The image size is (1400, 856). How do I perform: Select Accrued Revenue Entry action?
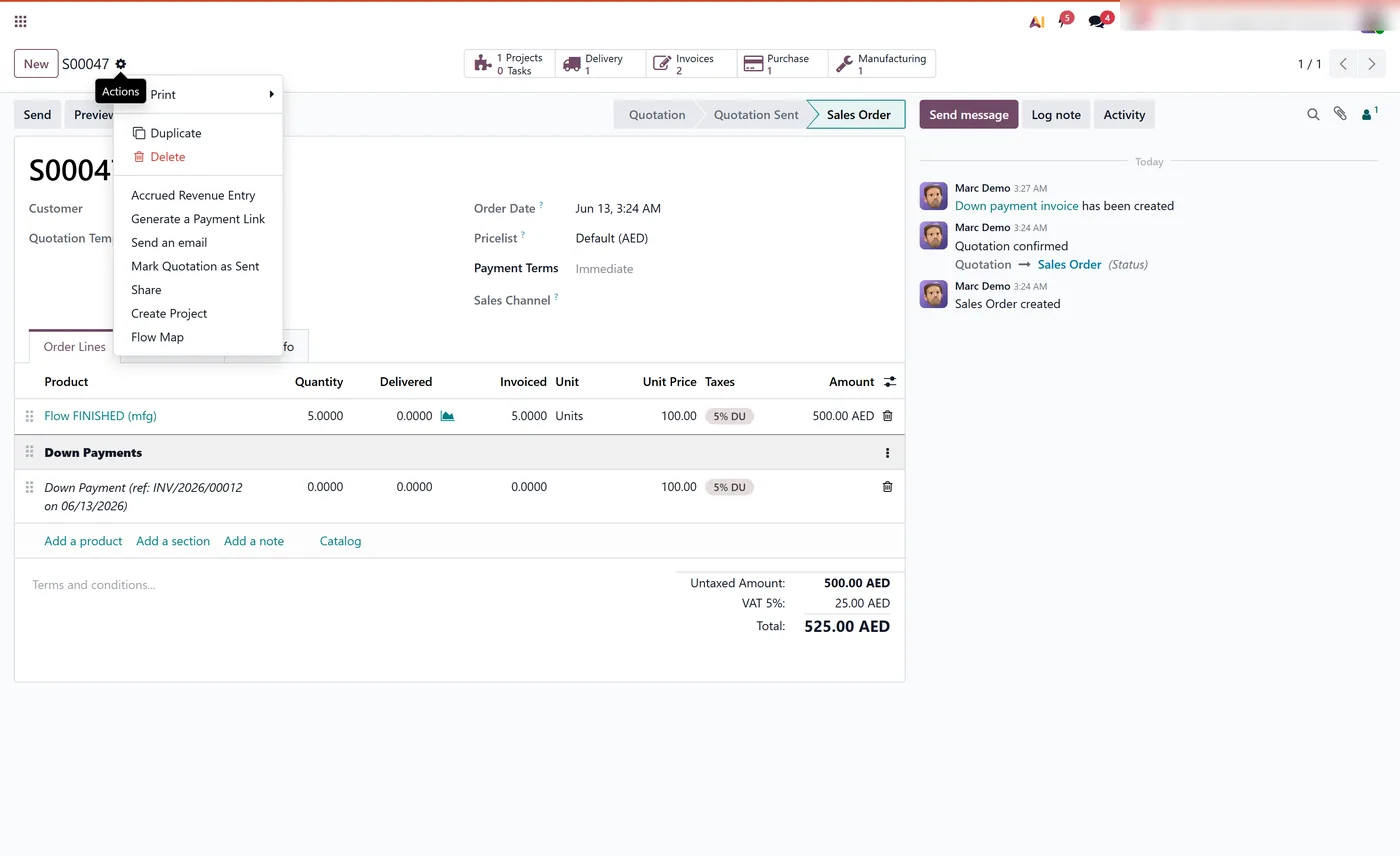pos(198,195)
